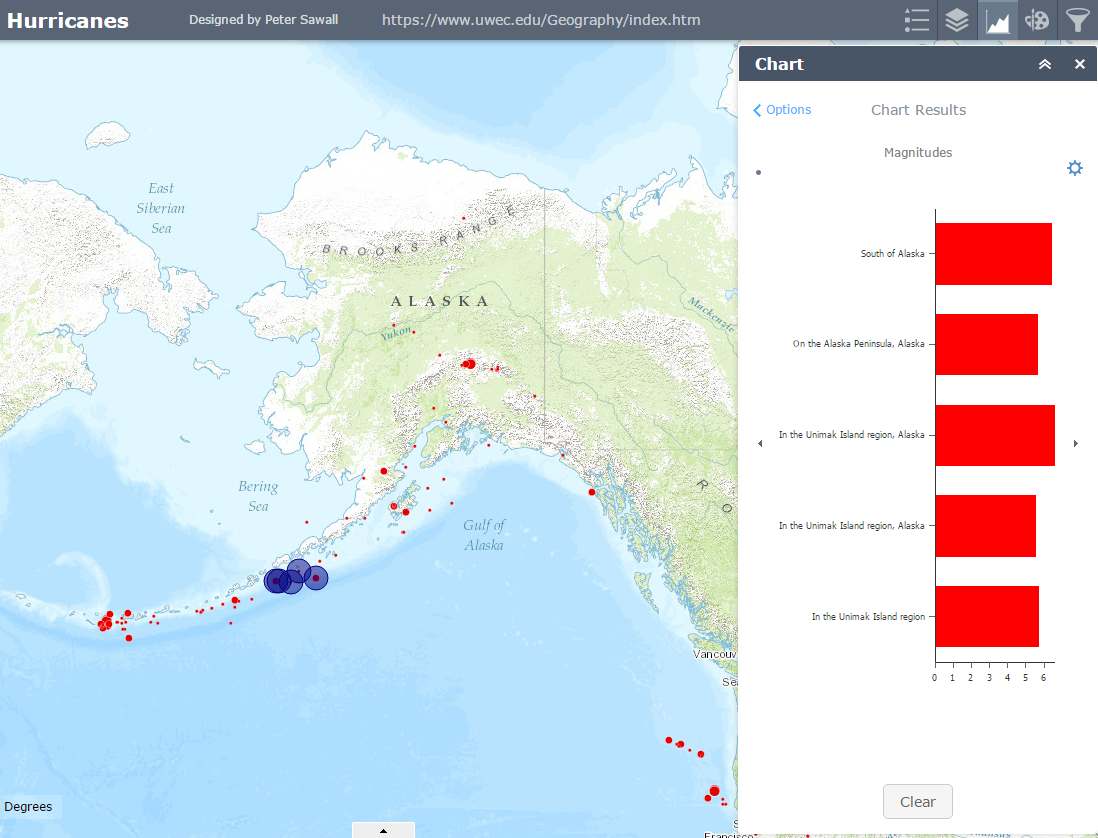This screenshot has width=1098, height=838.
Task: Open the Chart tool icon
Action: tap(997, 20)
